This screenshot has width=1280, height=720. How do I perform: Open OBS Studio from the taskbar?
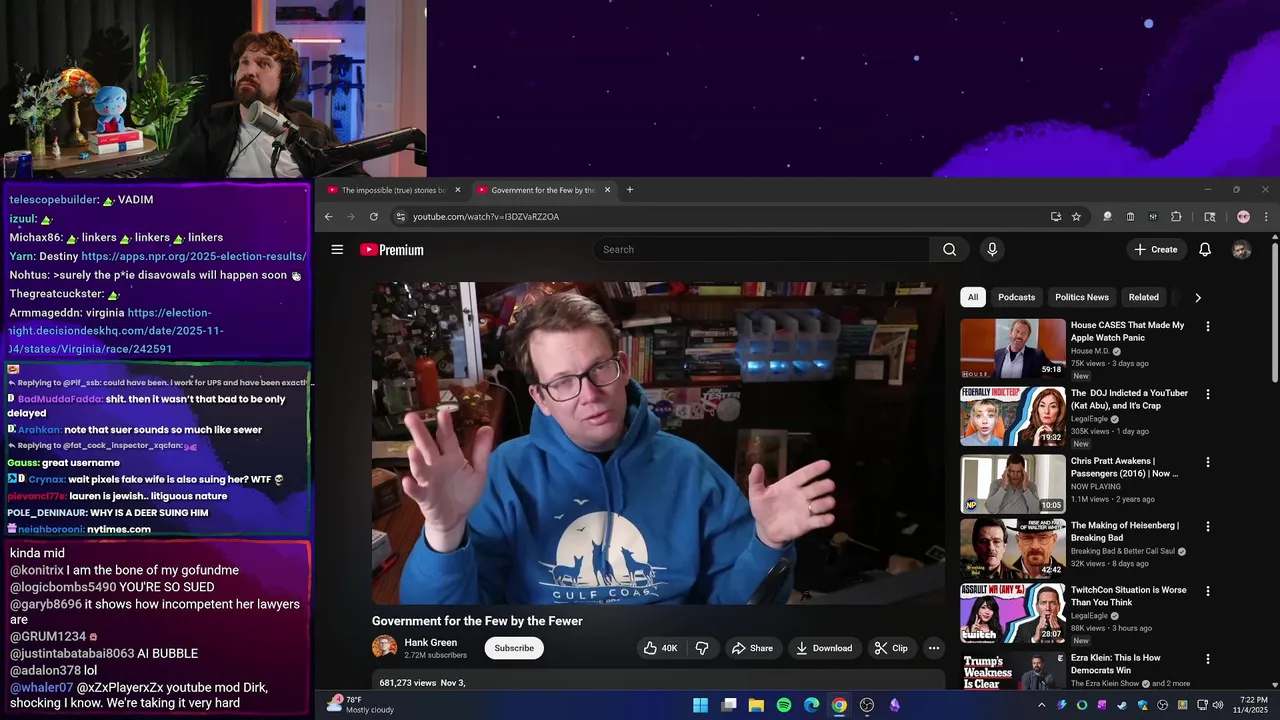click(x=867, y=705)
